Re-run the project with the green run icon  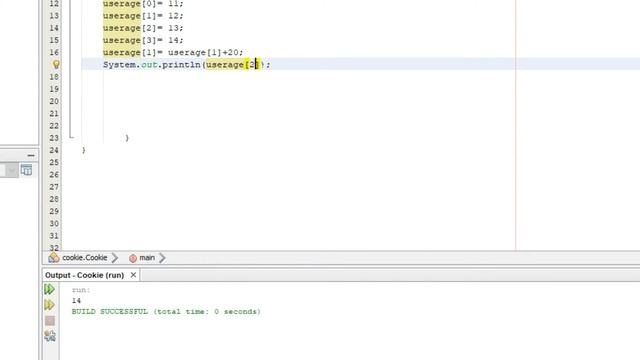[49, 289]
